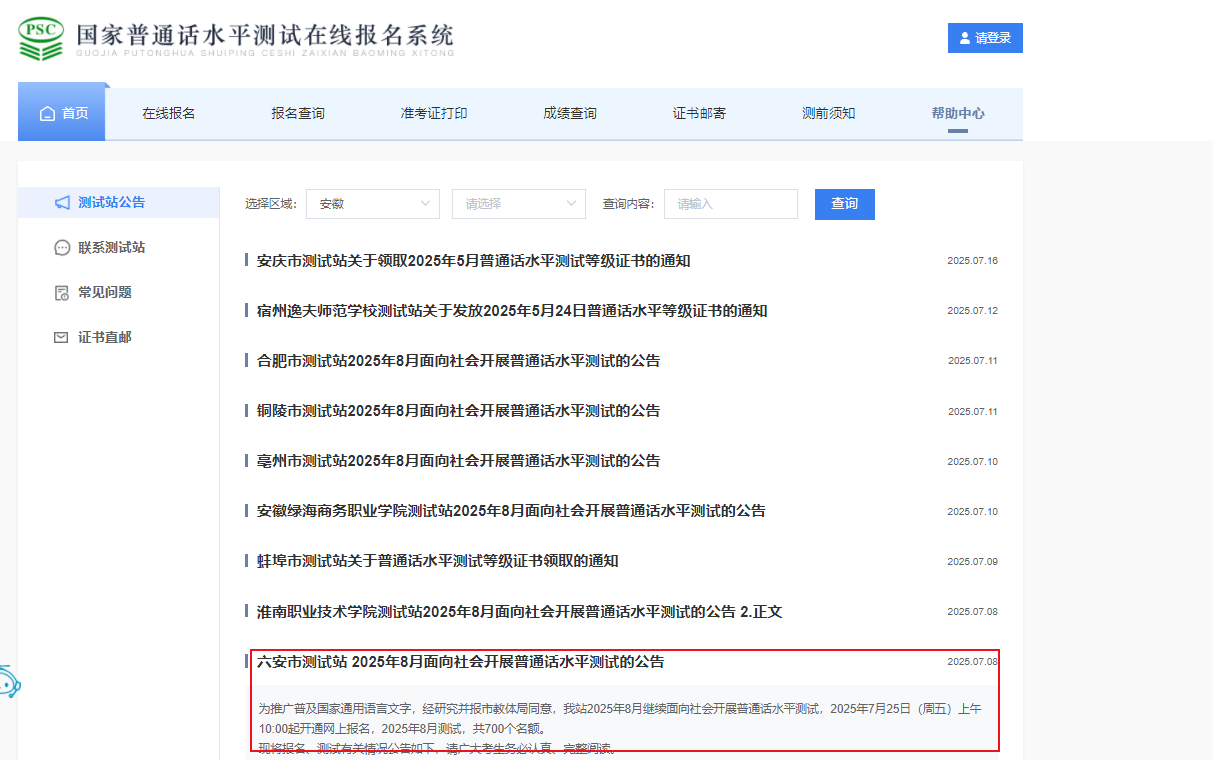This screenshot has width=1213, height=760.
Task: Open the 在线报名 menu tab
Action: (169, 114)
